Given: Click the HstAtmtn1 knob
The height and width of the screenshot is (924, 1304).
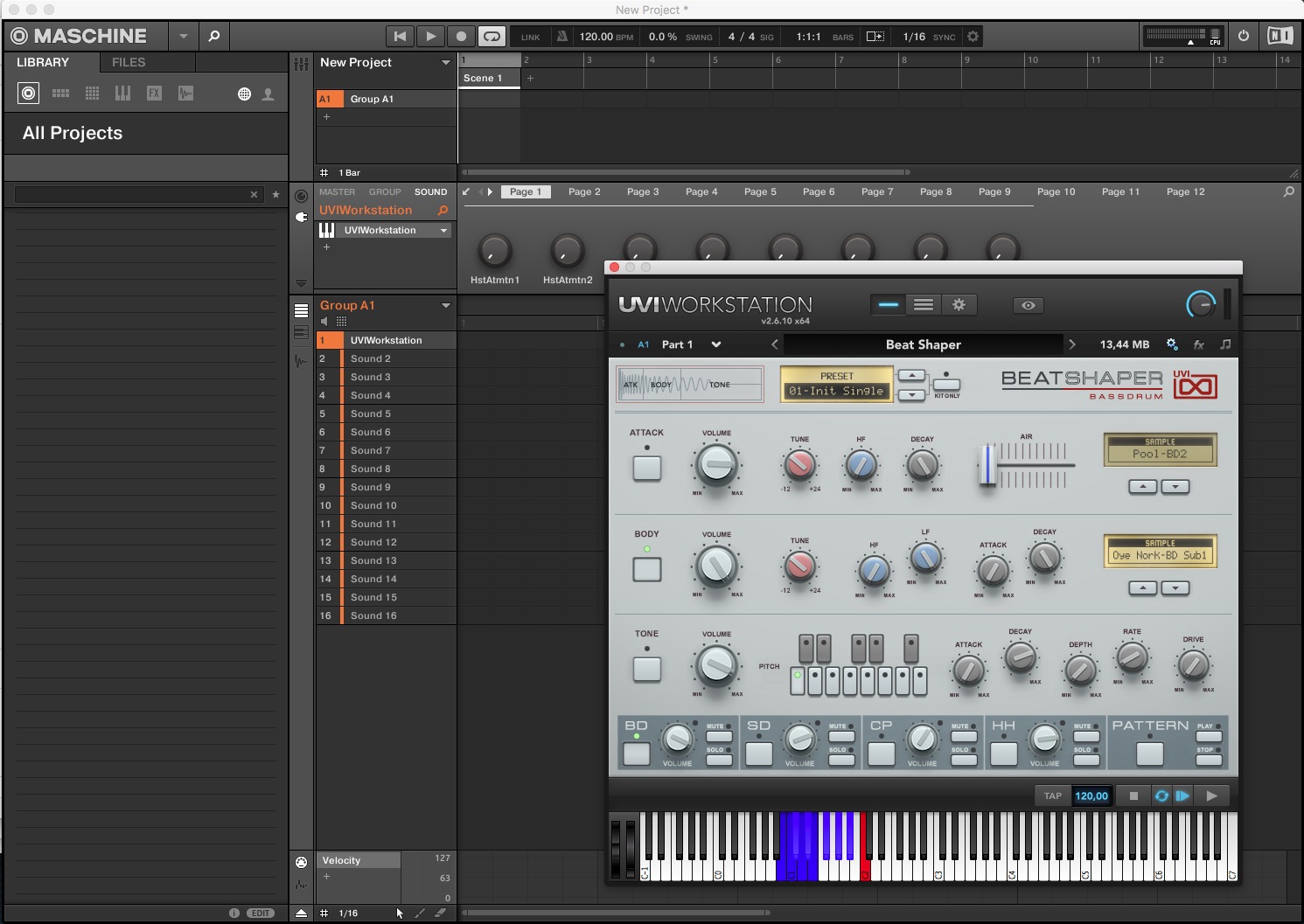Looking at the screenshot, I should point(494,251).
